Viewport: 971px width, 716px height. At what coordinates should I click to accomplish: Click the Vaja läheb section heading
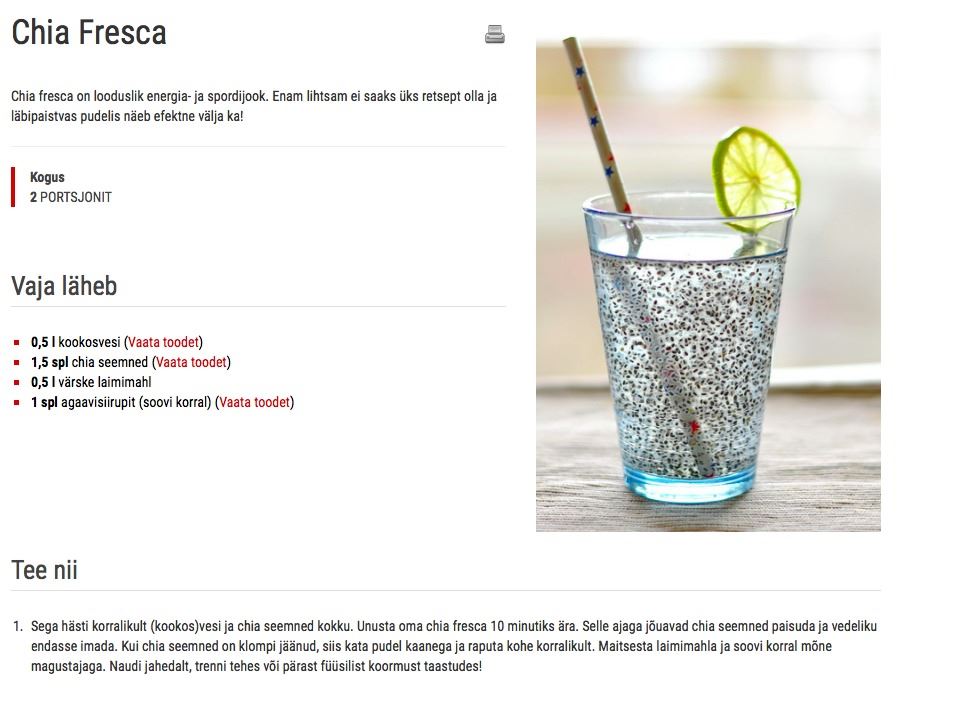(x=64, y=286)
